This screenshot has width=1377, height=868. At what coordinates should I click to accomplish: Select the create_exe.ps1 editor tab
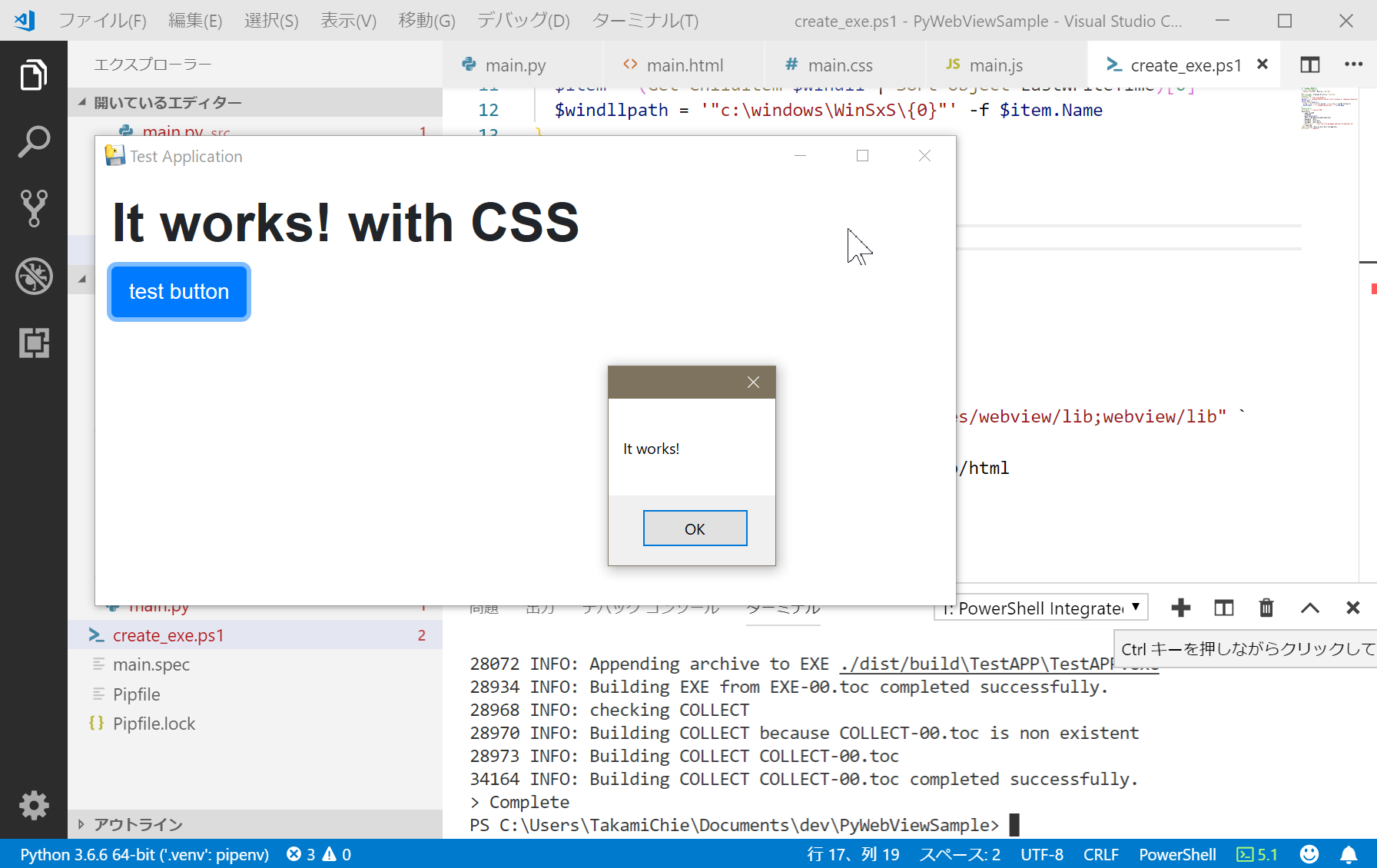coord(1185,65)
